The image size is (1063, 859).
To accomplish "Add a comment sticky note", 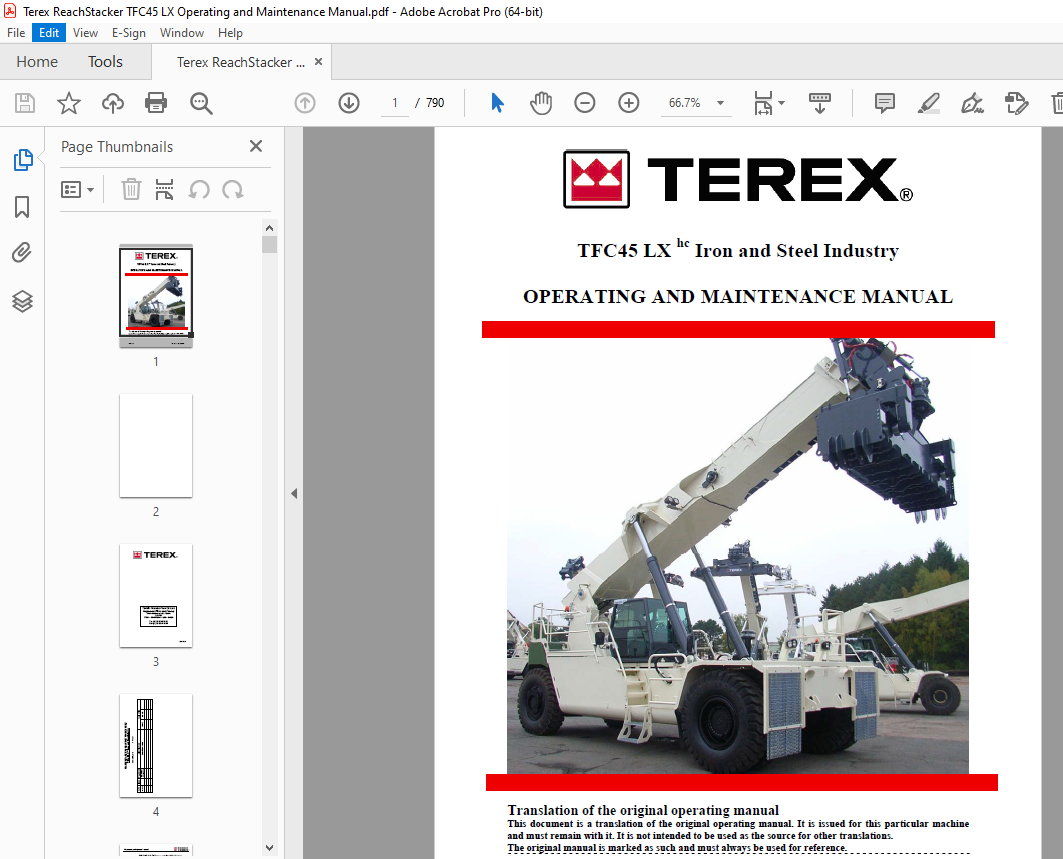I will click(885, 103).
